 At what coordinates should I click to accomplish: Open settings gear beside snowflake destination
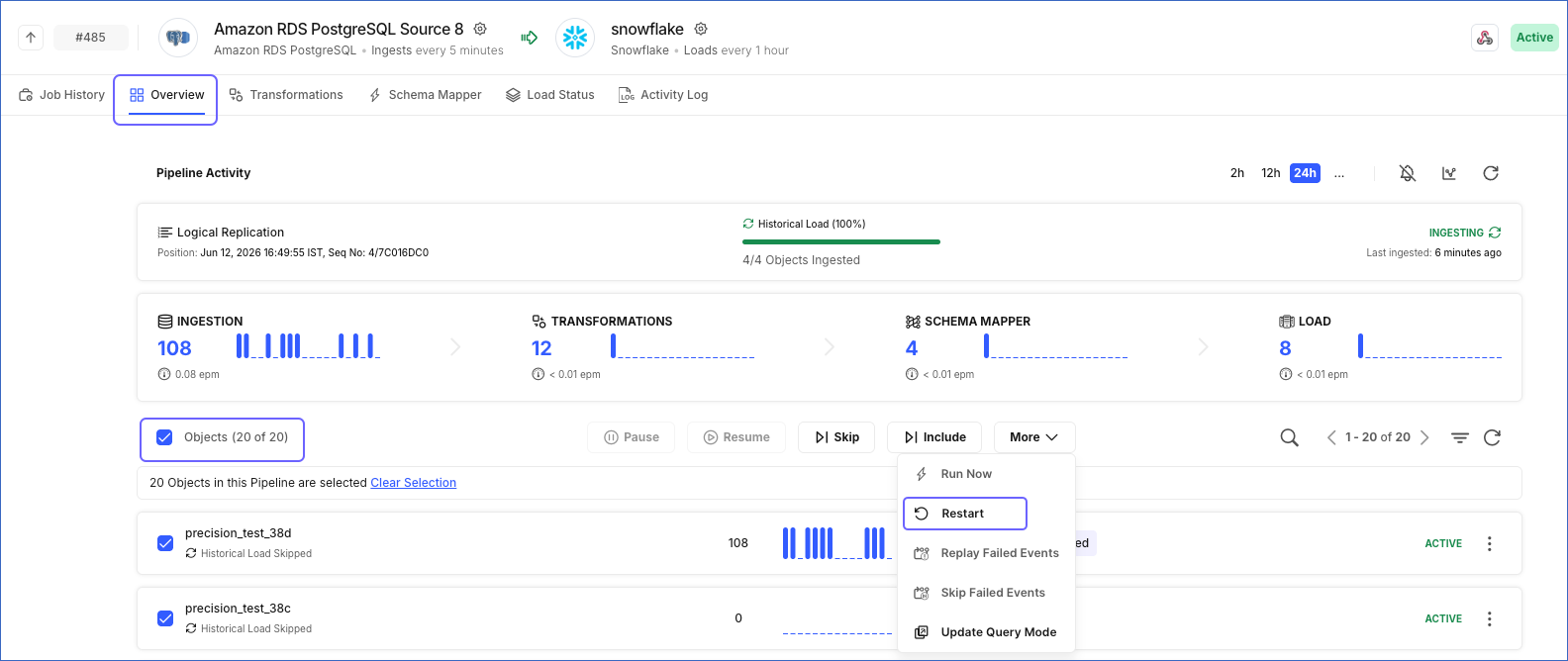tap(701, 29)
